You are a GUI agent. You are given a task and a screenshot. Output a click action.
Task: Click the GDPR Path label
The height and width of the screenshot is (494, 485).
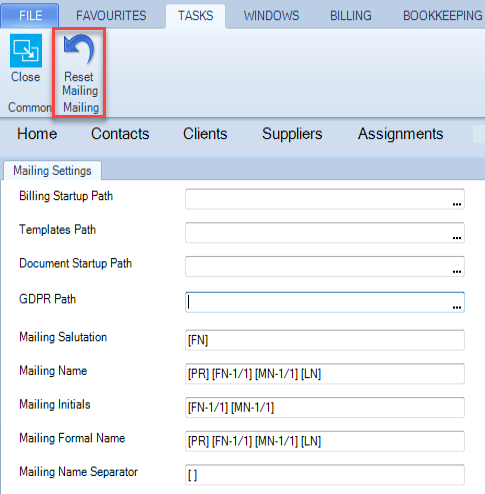[48, 299]
